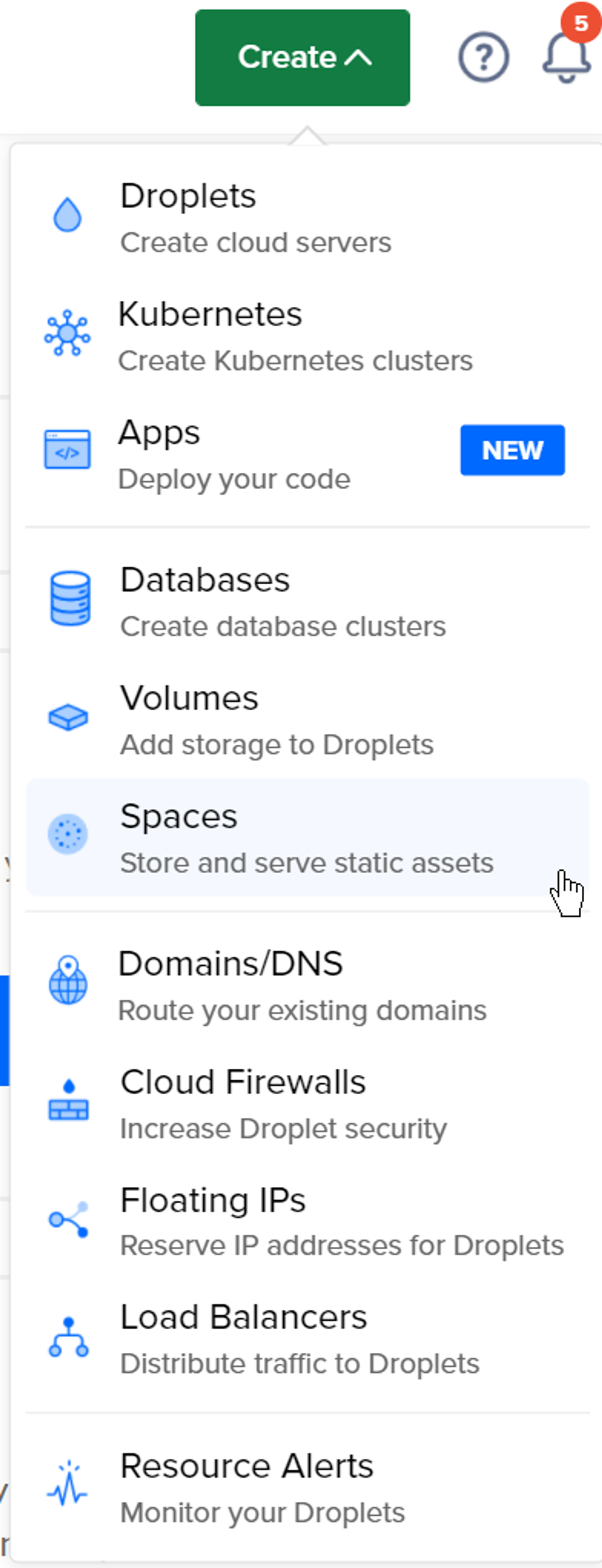Select Droplets from the Create menu
The height and width of the screenshot is (1568, 602).
[x=307, y=217]
